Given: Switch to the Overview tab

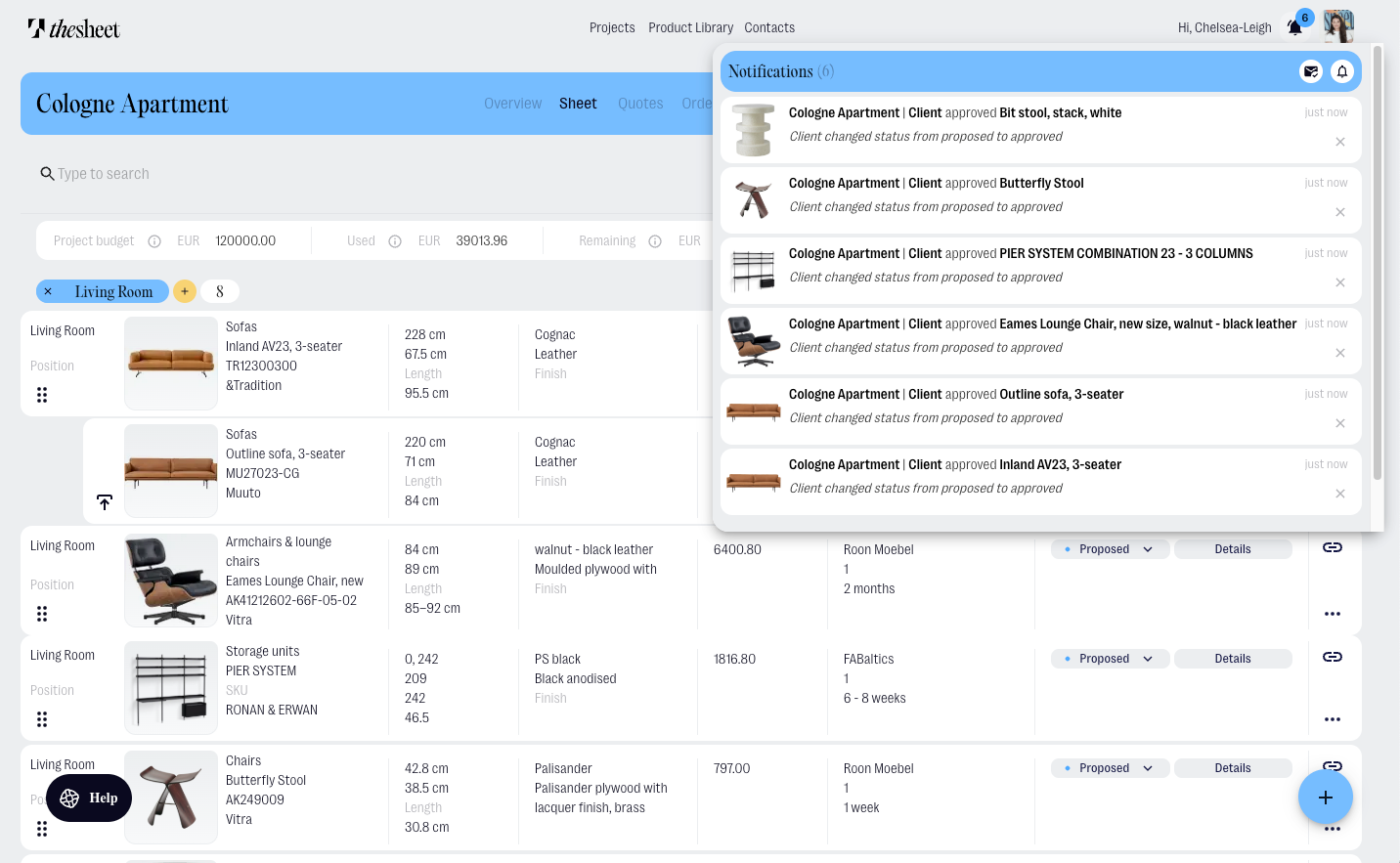Looking at the screenshot, I should pos(512,104).
